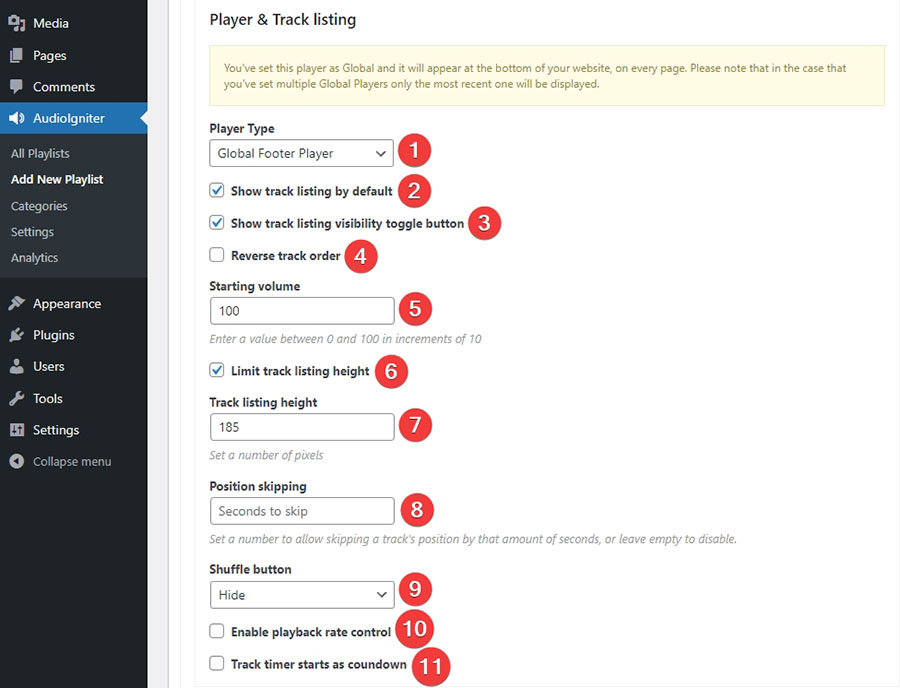
Task: Click the Tools wrench icon
Action: [17, 398]
